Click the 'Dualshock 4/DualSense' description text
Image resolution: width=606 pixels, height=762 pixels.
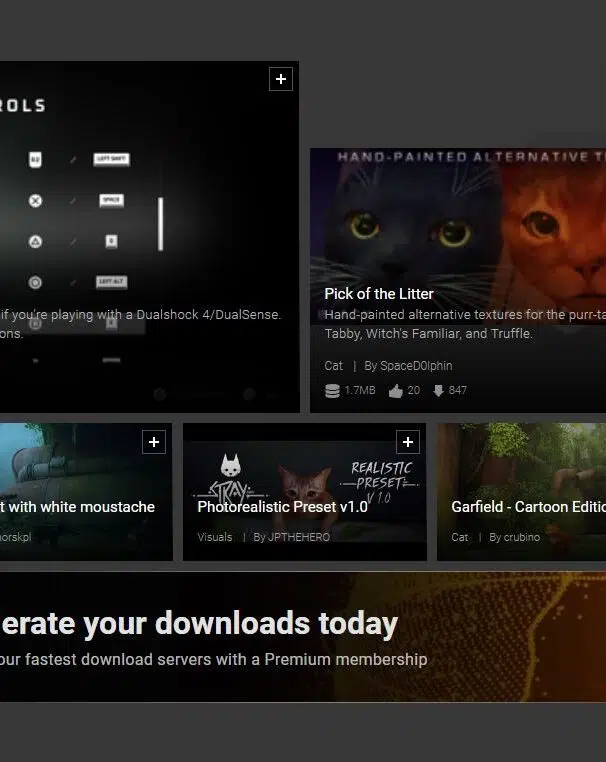point(208,314)
